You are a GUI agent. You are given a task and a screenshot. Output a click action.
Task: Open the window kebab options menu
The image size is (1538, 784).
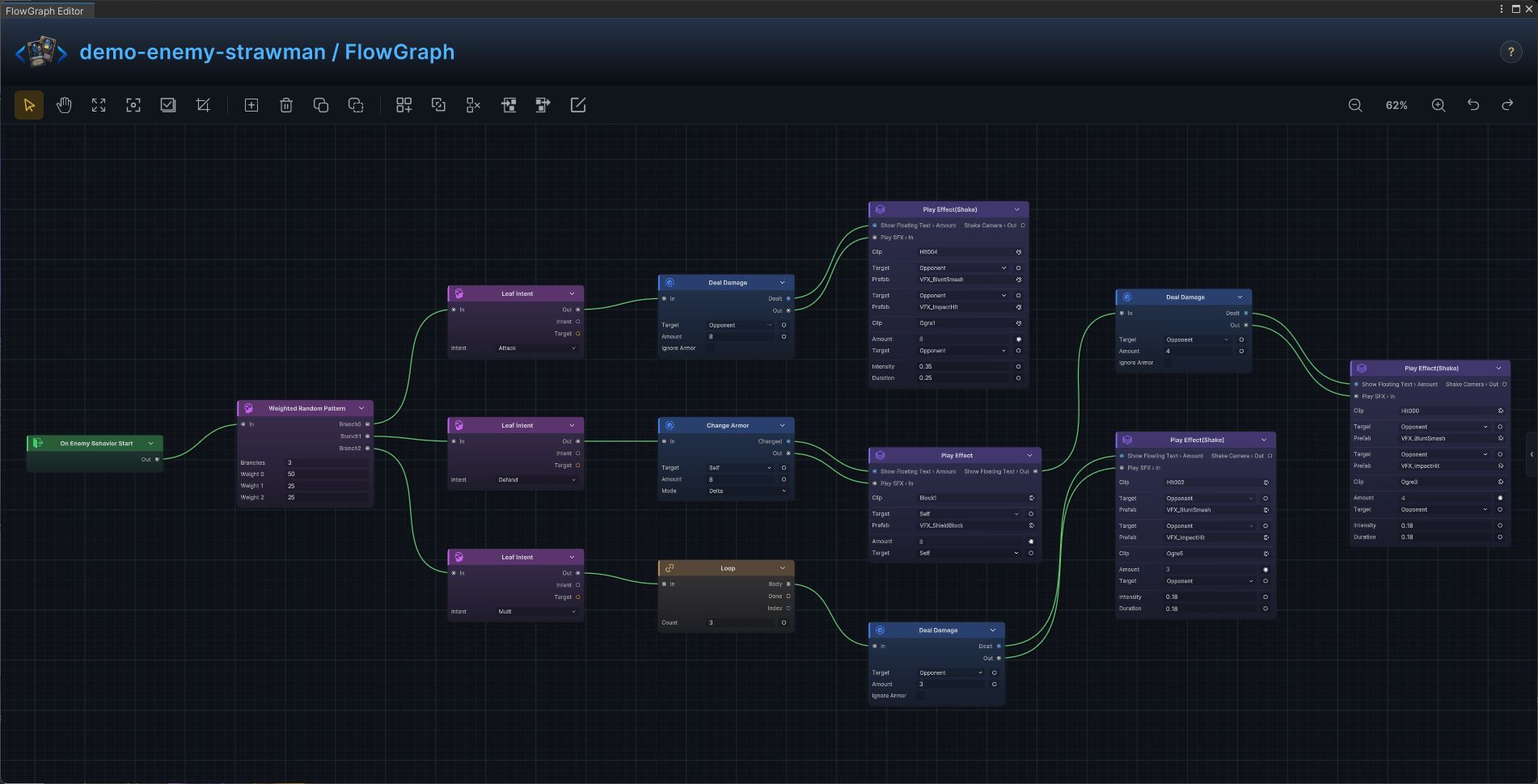click(x=1502, y=9)
